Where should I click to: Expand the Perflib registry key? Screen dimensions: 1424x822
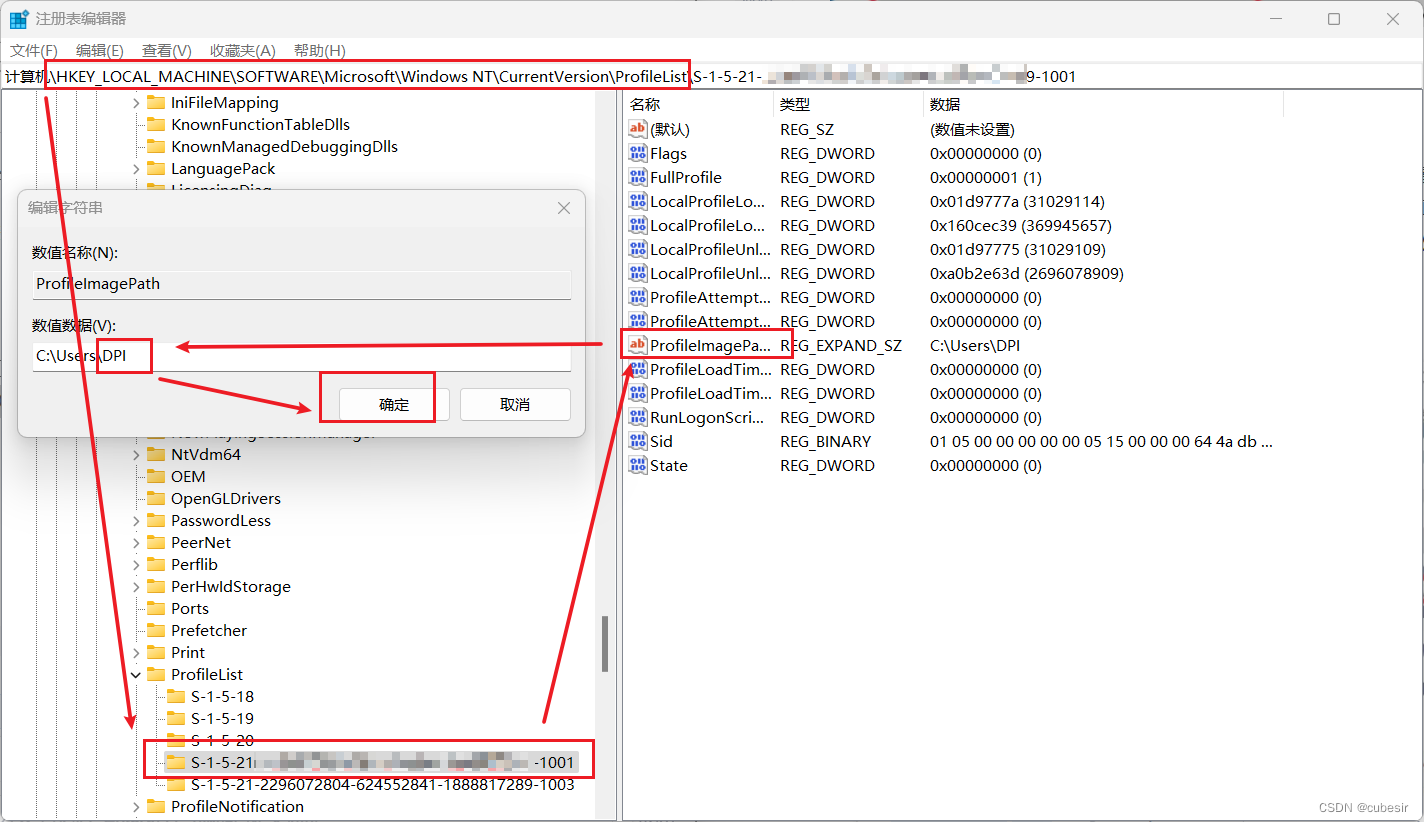tap(135, 564)
